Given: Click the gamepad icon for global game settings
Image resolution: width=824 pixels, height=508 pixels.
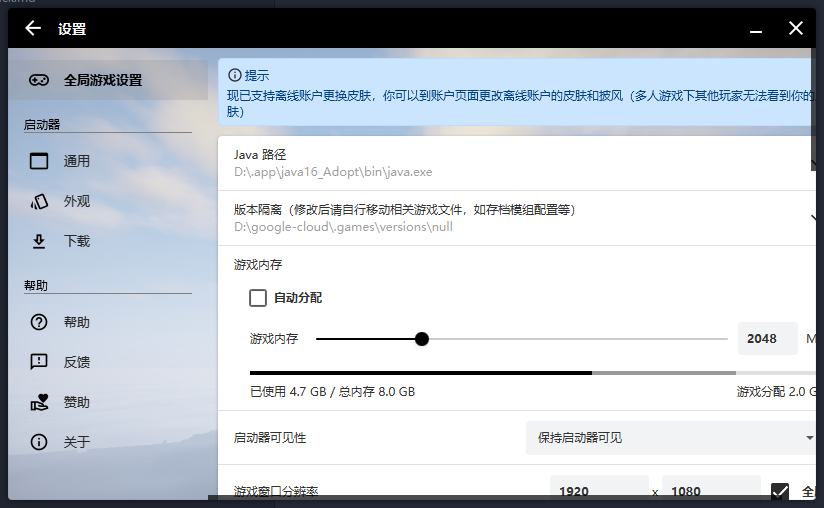Looking at the screenshot, I should pos(39,80).
